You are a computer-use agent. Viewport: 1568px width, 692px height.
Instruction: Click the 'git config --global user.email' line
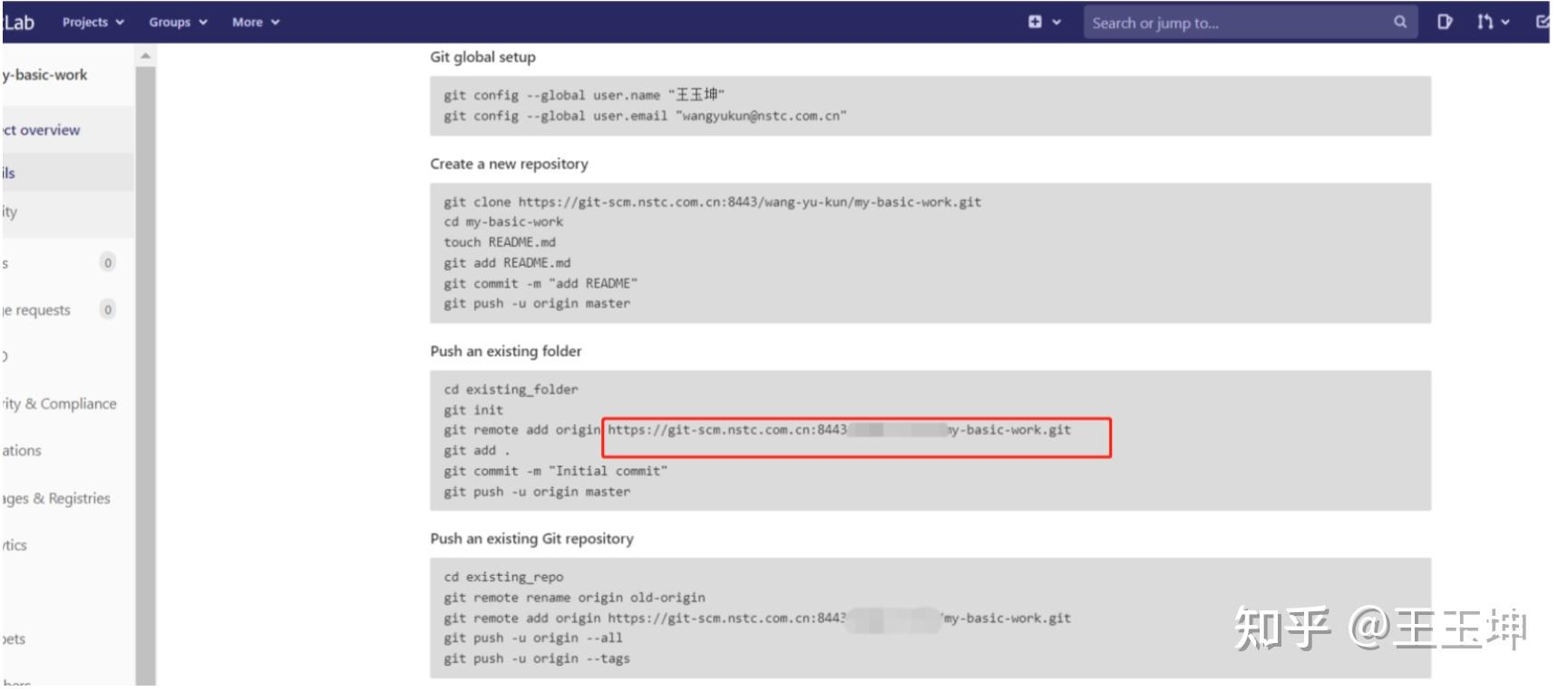(x=645, y=116)
